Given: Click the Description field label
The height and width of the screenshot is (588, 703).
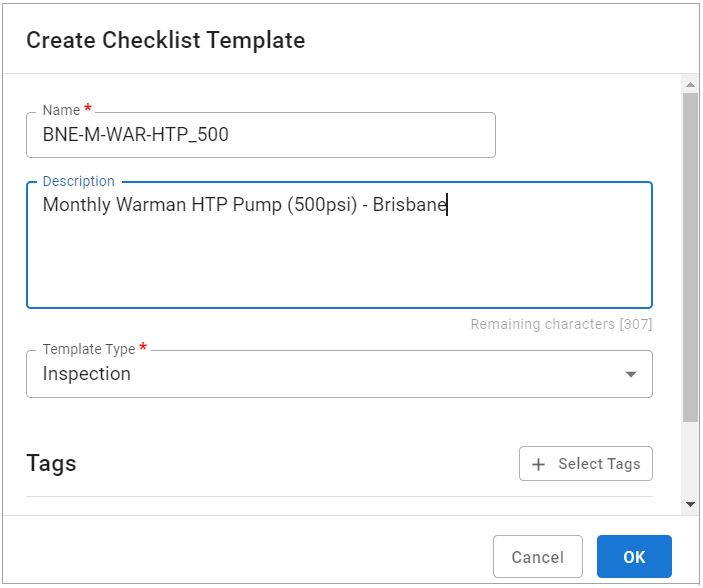Looking at the screenshot, I should [78, 181].
